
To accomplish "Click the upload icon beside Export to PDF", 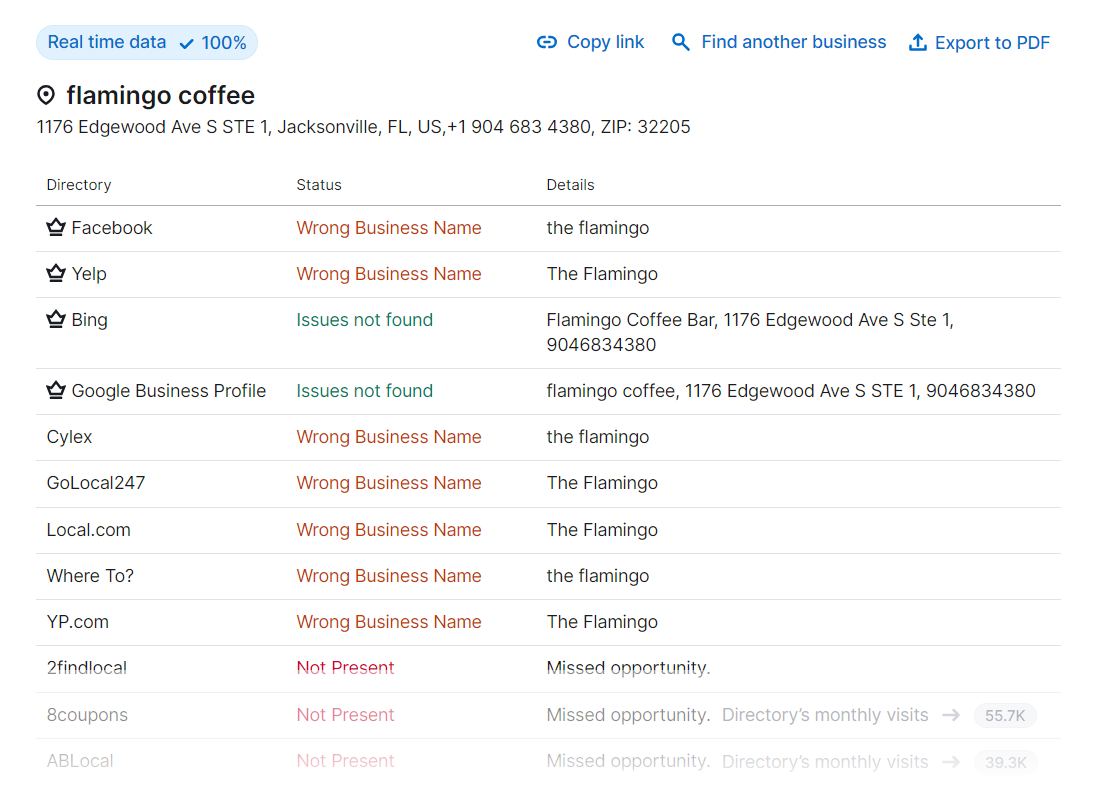I will tap(917, 43).
